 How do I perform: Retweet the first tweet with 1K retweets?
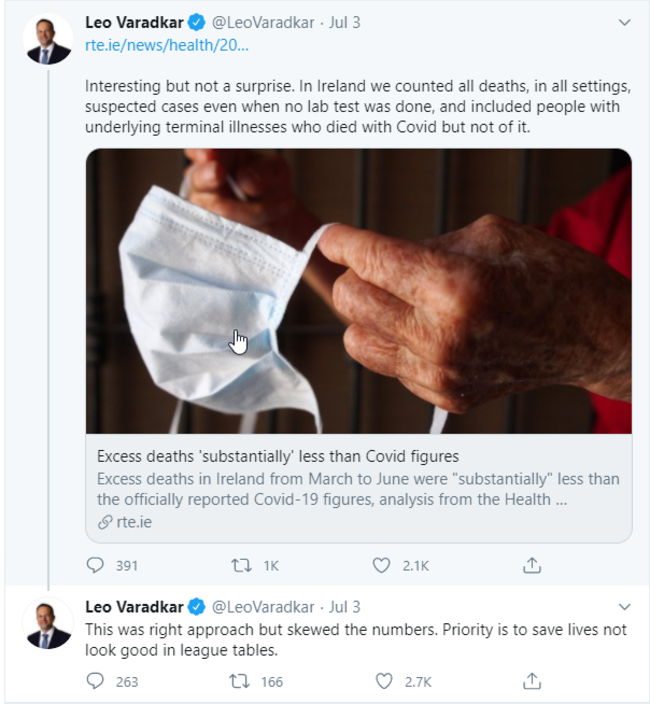(x=241, y=566)
